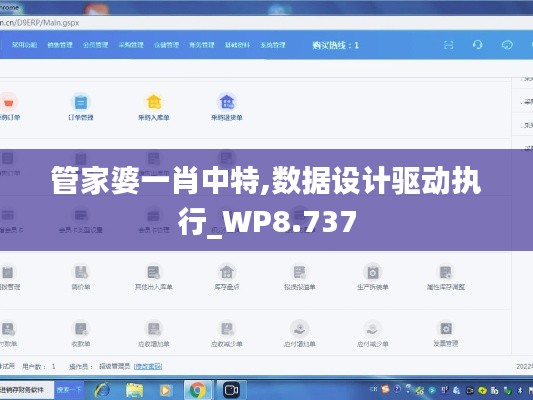
Task: Click the 搜索一下 taskbar button
Action: [x=69, y=389]
